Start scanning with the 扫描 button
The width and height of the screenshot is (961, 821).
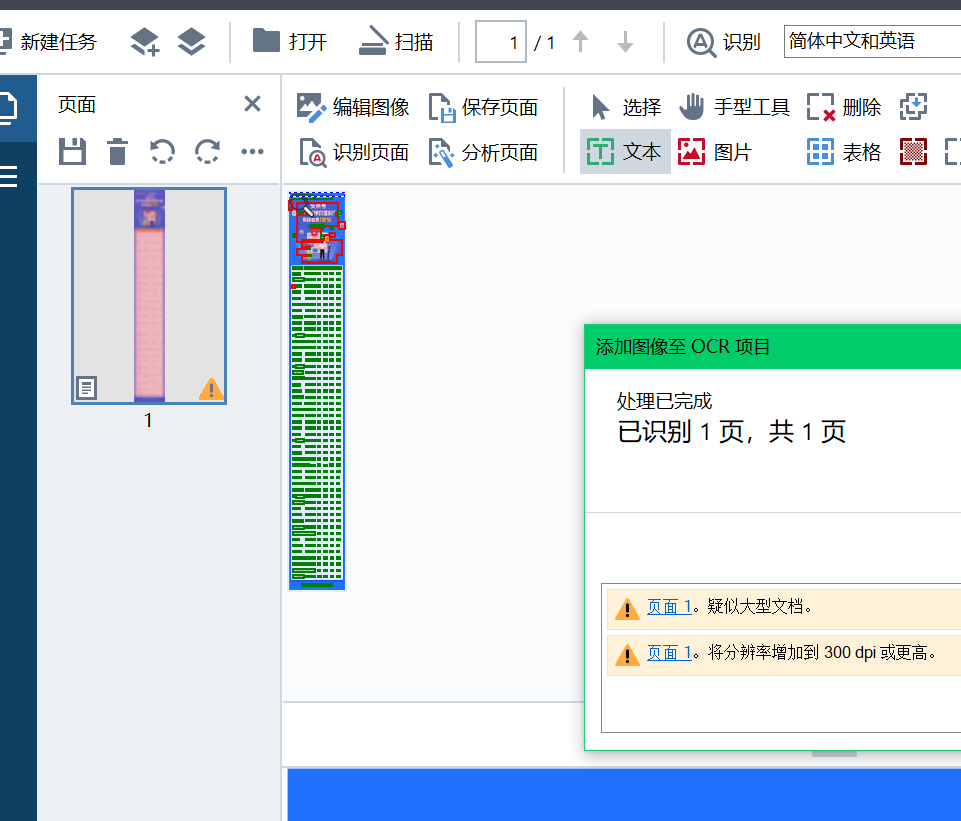(x=396, y=42)
